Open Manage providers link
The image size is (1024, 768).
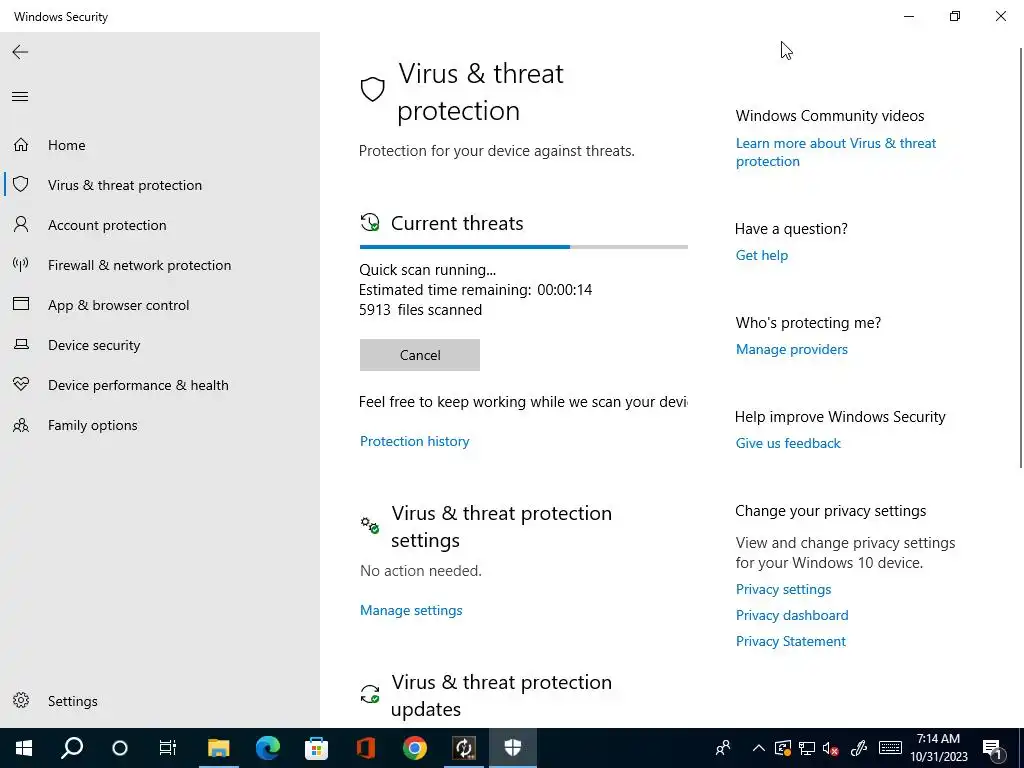[792, 349]
